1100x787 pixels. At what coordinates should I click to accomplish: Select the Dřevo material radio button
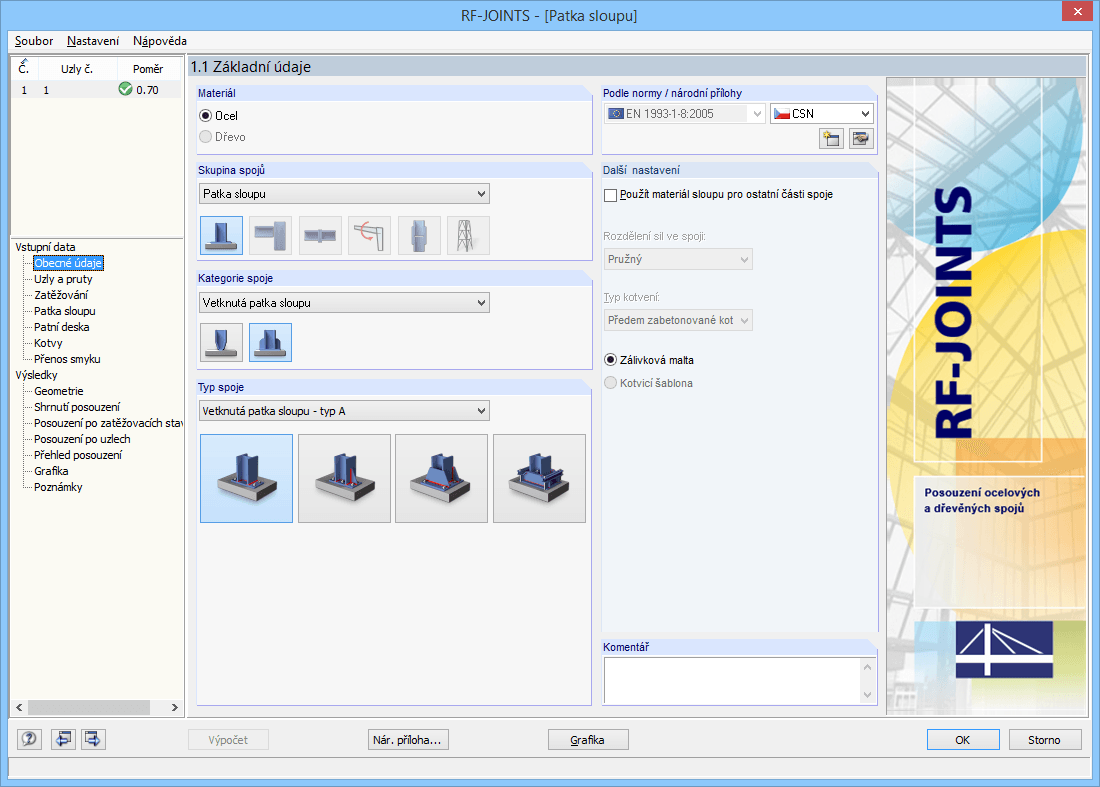[206, 137]
